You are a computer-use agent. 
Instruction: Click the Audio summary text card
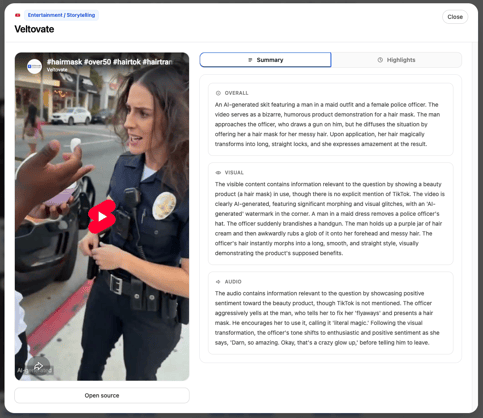click(x=331, y=313)
